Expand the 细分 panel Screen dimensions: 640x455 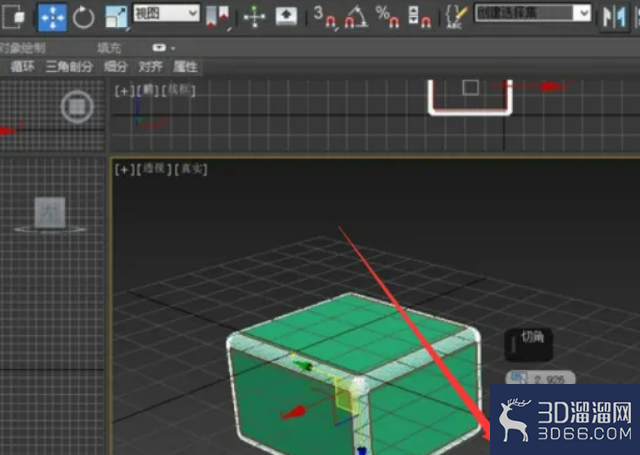click(116, 67)
